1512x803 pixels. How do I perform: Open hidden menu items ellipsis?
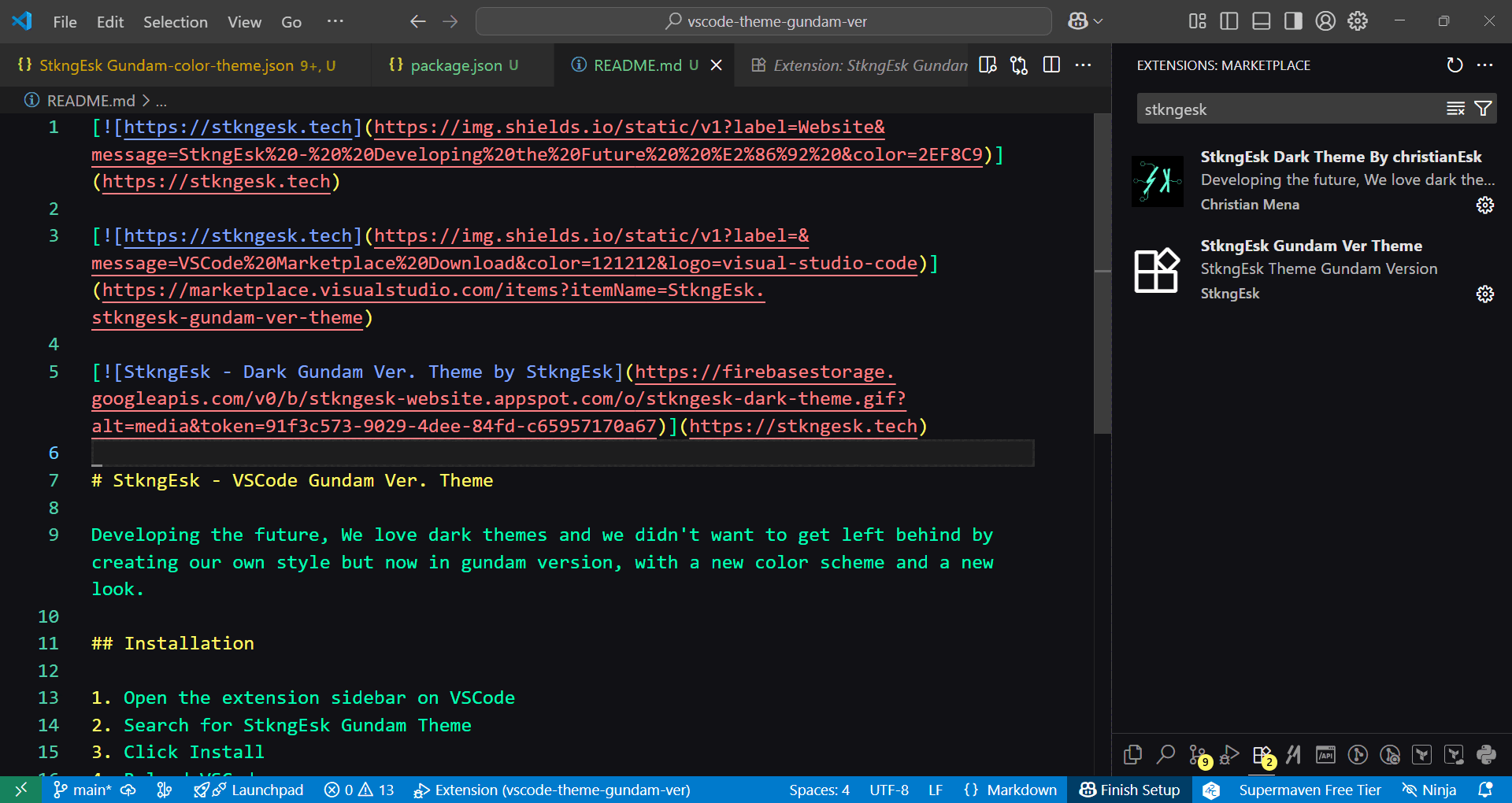pyautogui.click(x=335, y=21)
